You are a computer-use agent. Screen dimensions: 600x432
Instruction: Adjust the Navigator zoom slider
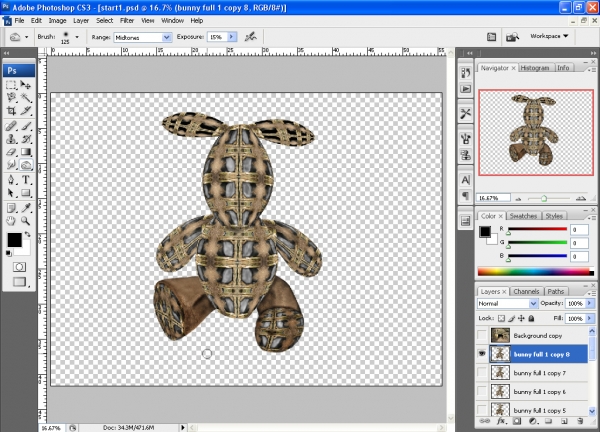pyautogui.click(x=544, y=198)
